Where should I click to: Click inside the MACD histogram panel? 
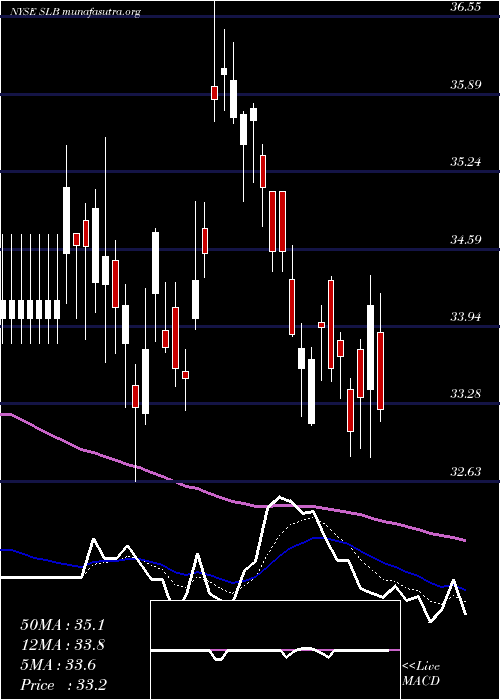tap(275, 650)
